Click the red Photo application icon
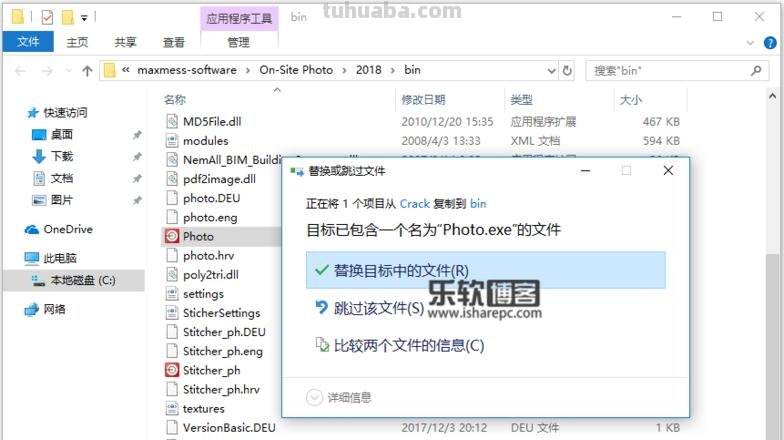 click(x=172, y=236)
